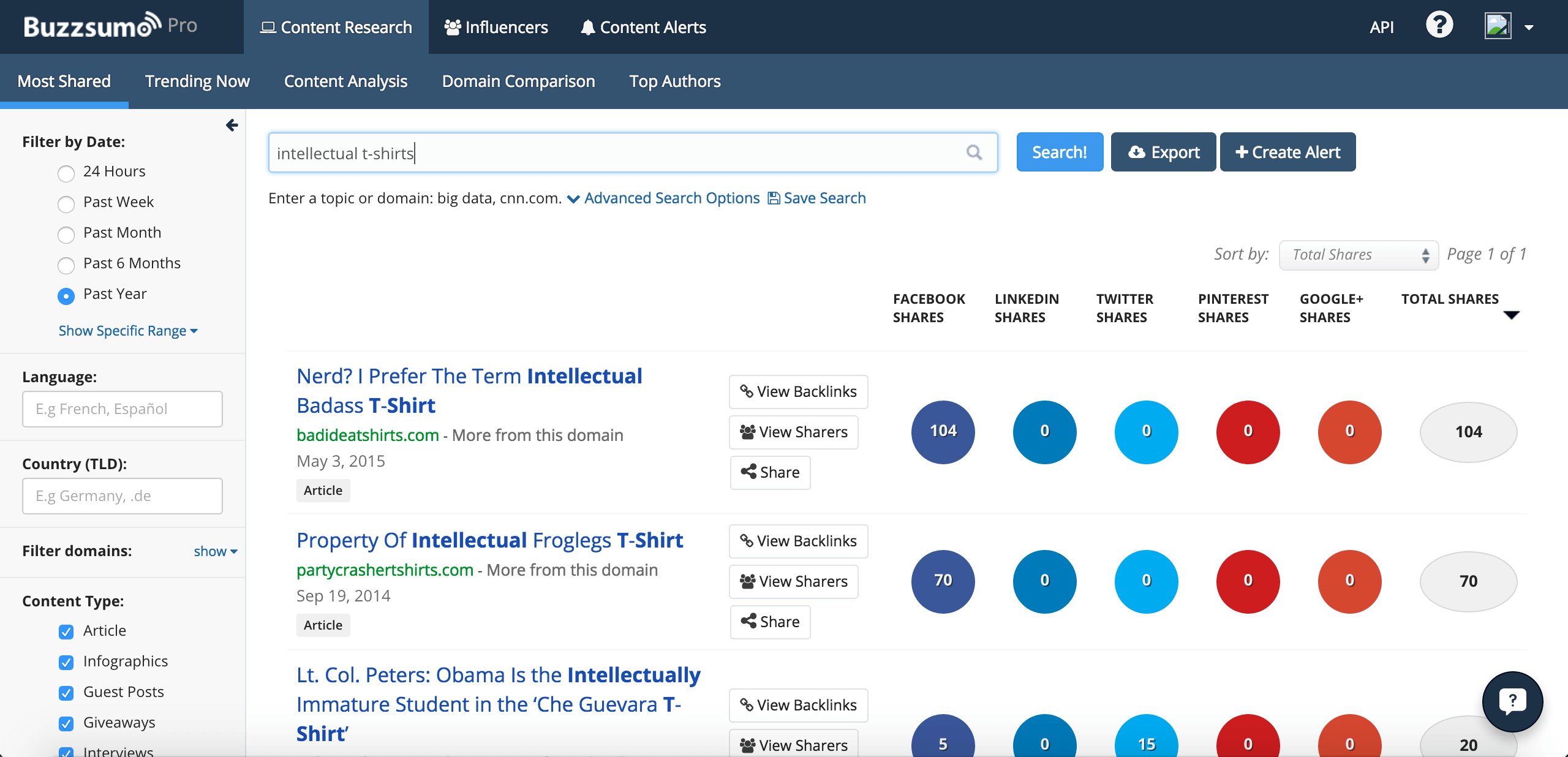The image size is (1568, 757).
Task: Select the Past Year radio button
Action: tap(66, 295)
